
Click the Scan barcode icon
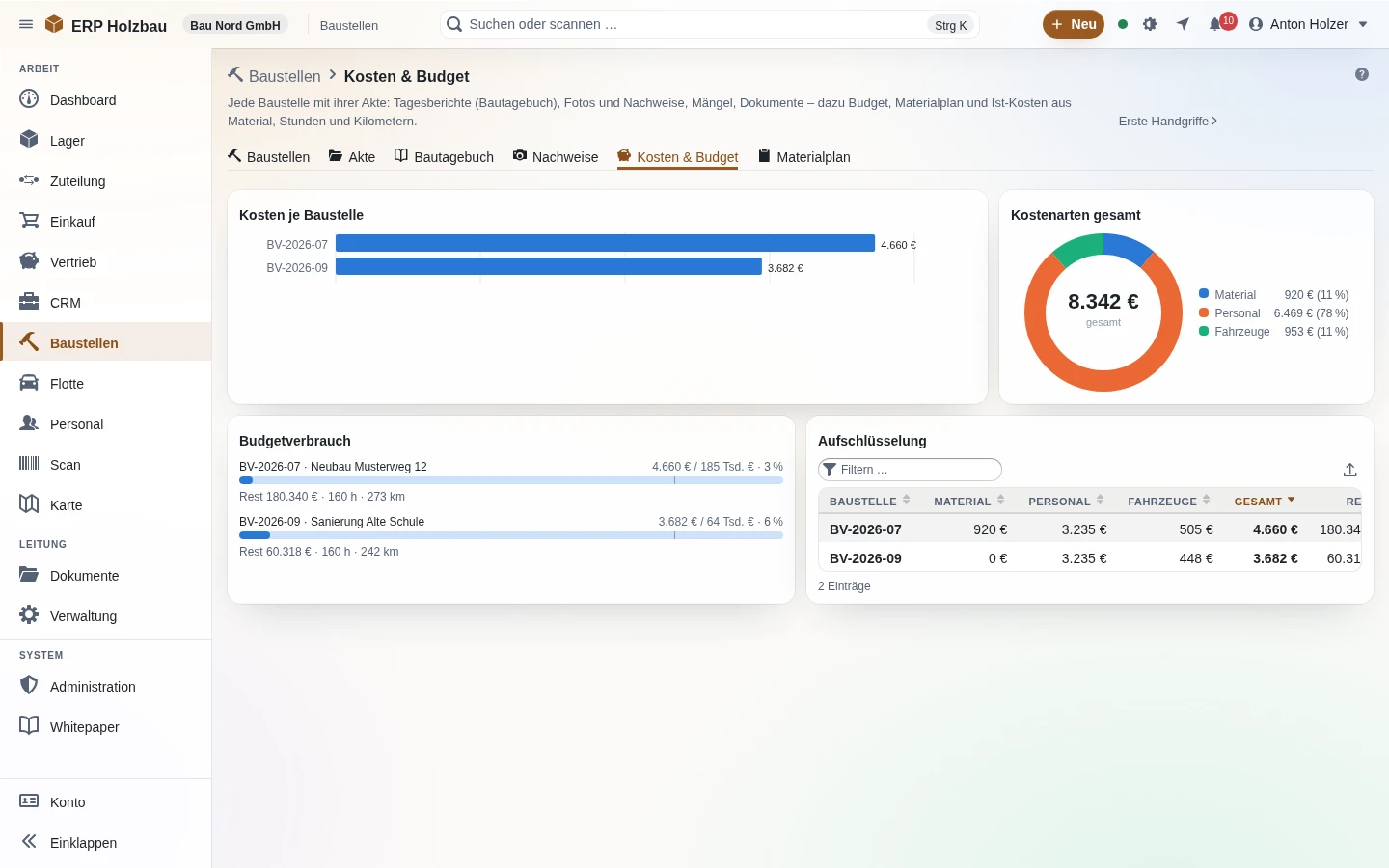29,464
